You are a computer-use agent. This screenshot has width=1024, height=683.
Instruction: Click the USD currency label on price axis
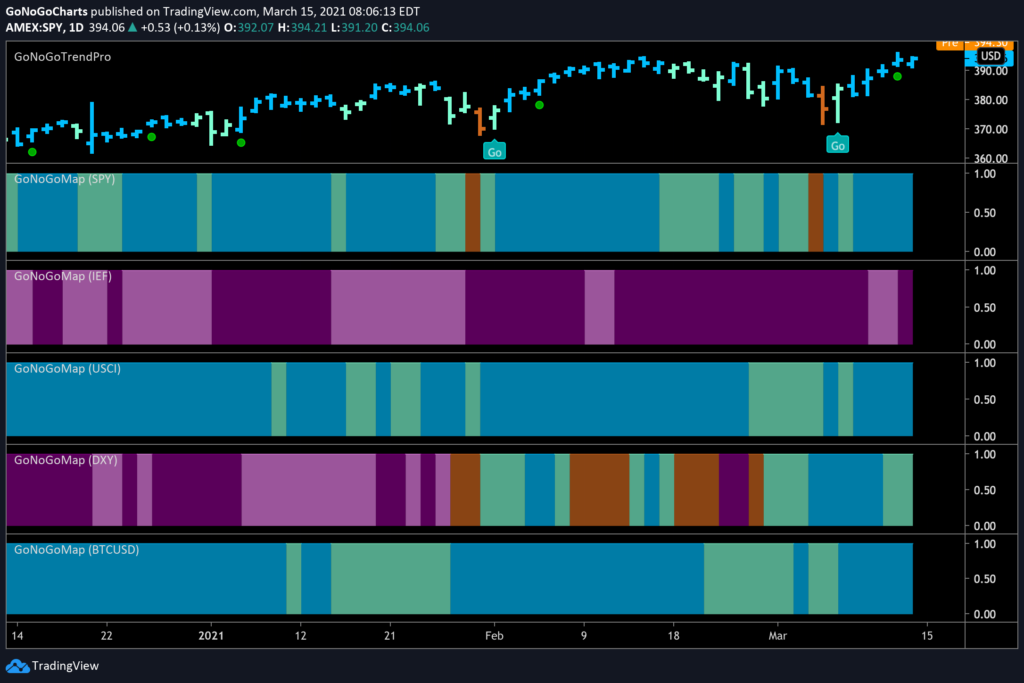tap(990, 56)
